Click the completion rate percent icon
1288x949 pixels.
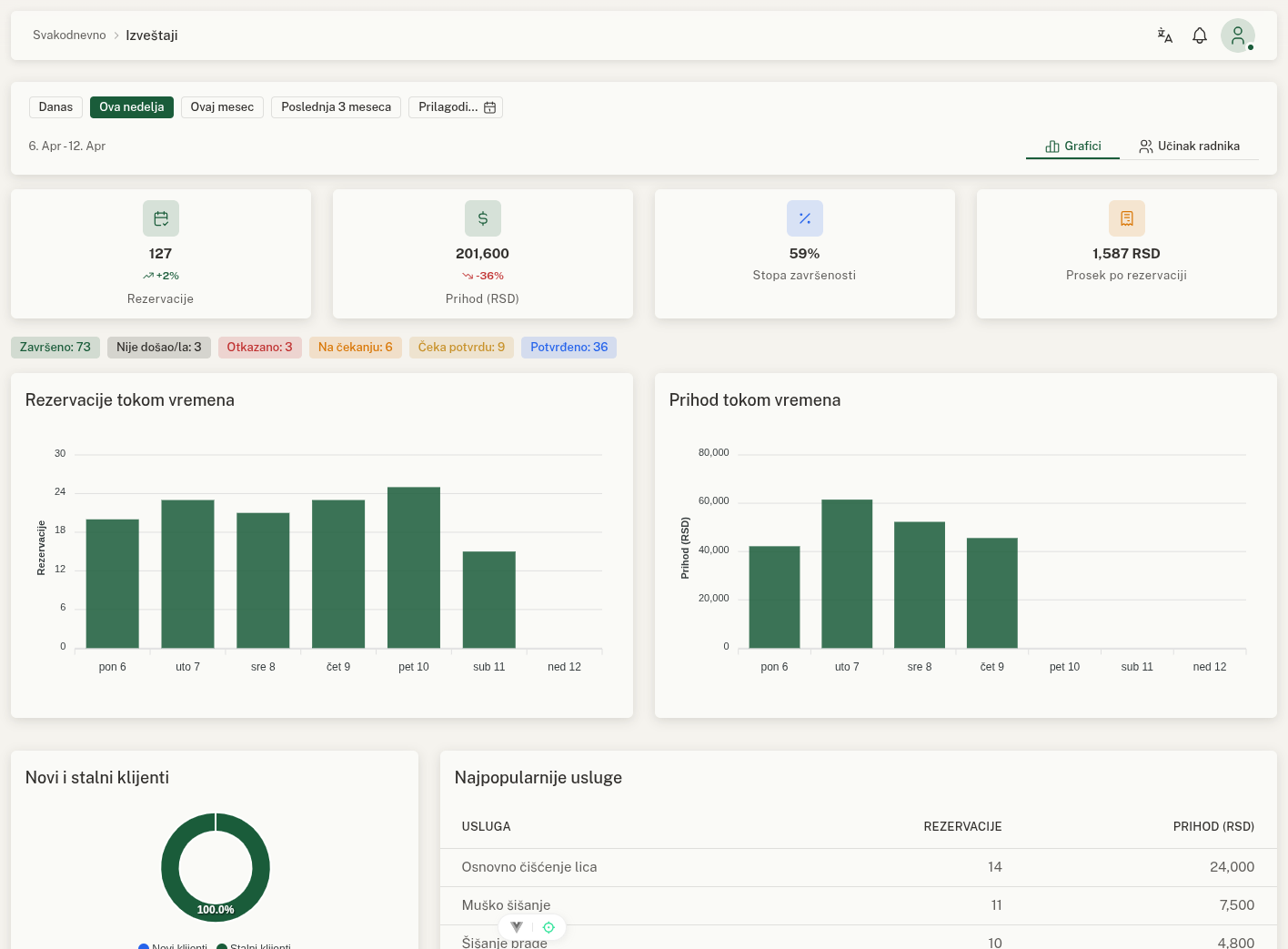(x=805, y=218)
